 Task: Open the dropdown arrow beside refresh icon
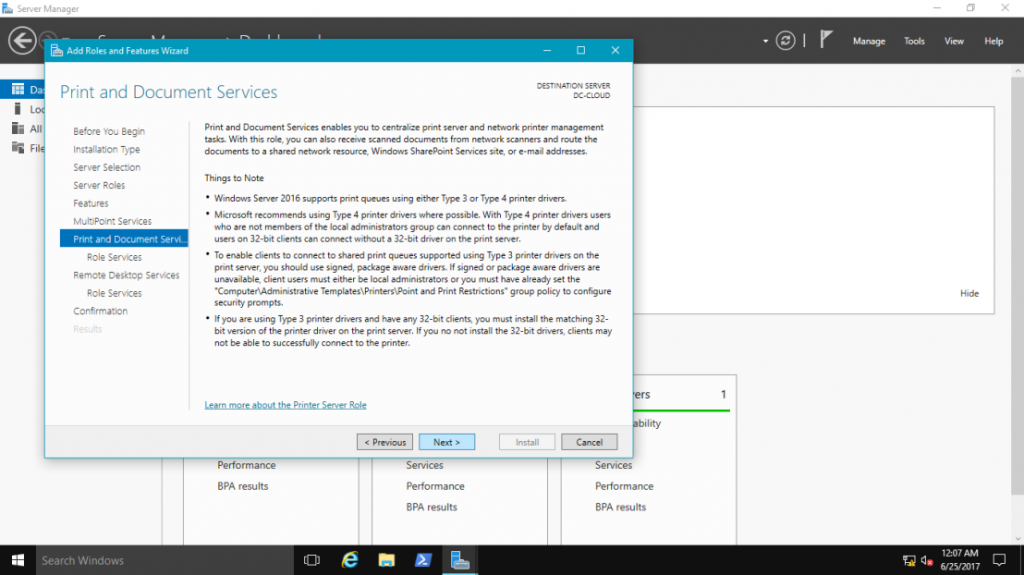click(765, 41)
